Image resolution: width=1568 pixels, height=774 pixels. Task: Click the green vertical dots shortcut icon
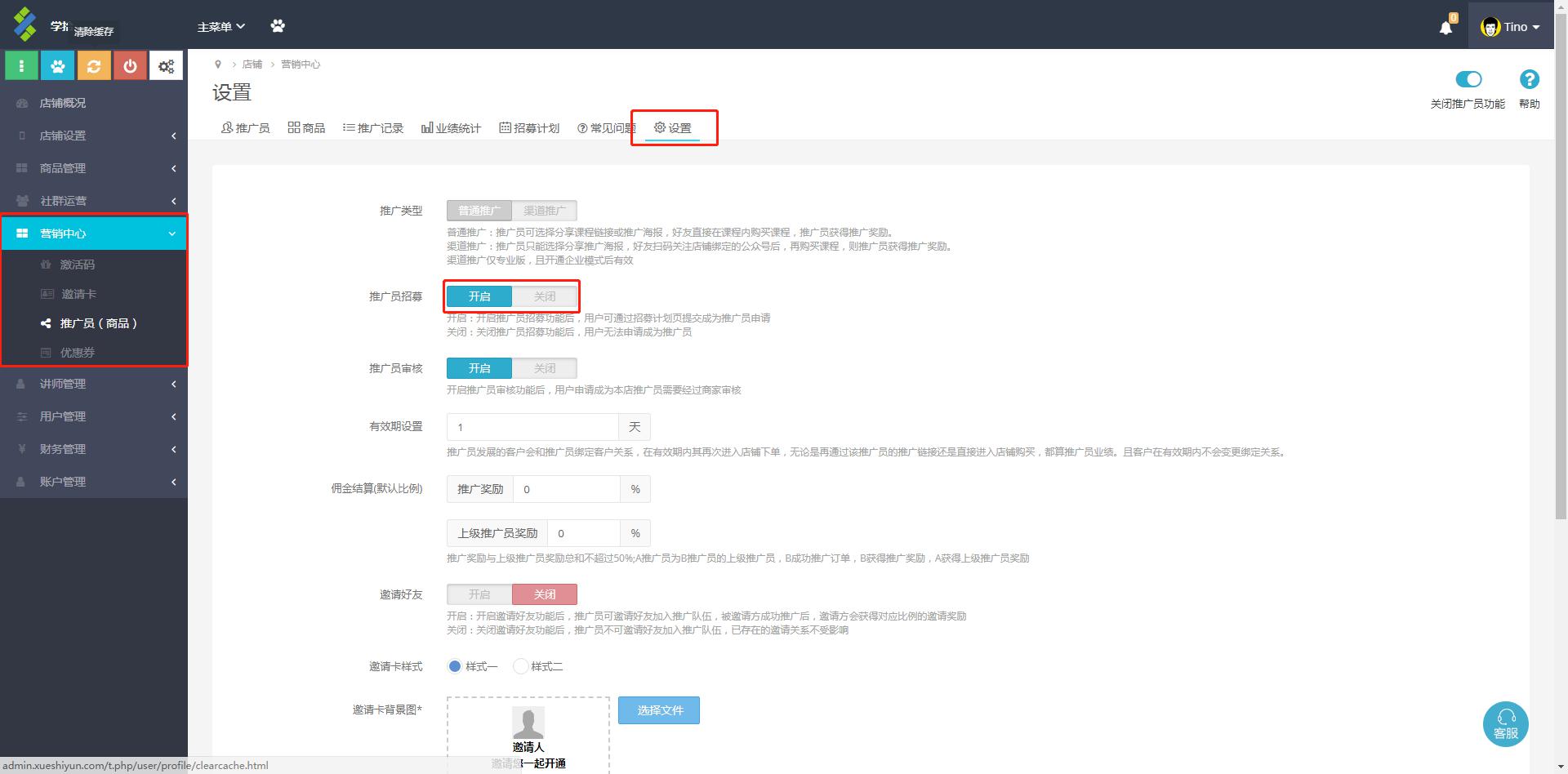click(22, 66)
